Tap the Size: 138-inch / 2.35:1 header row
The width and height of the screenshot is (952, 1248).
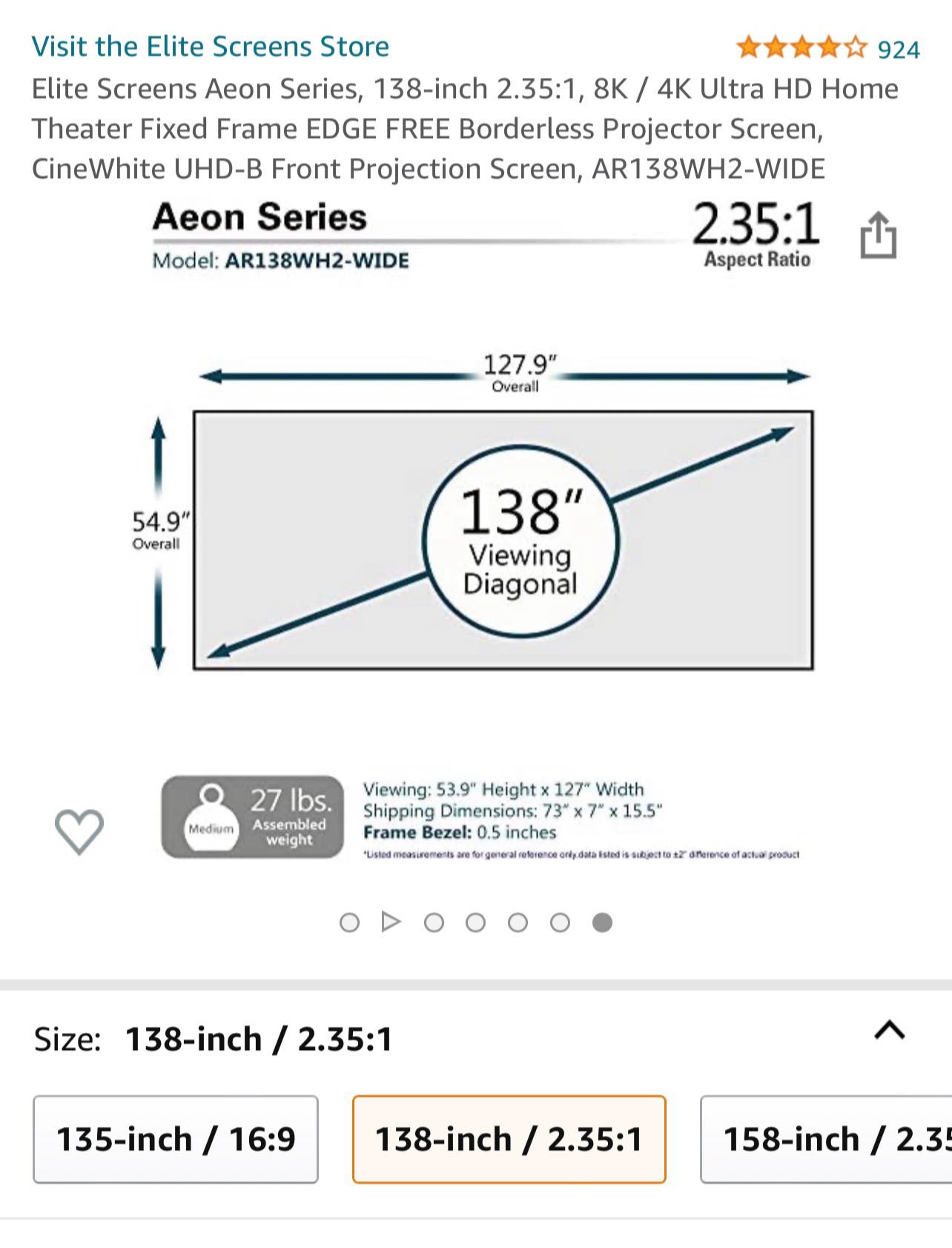tap(476, 1038)
